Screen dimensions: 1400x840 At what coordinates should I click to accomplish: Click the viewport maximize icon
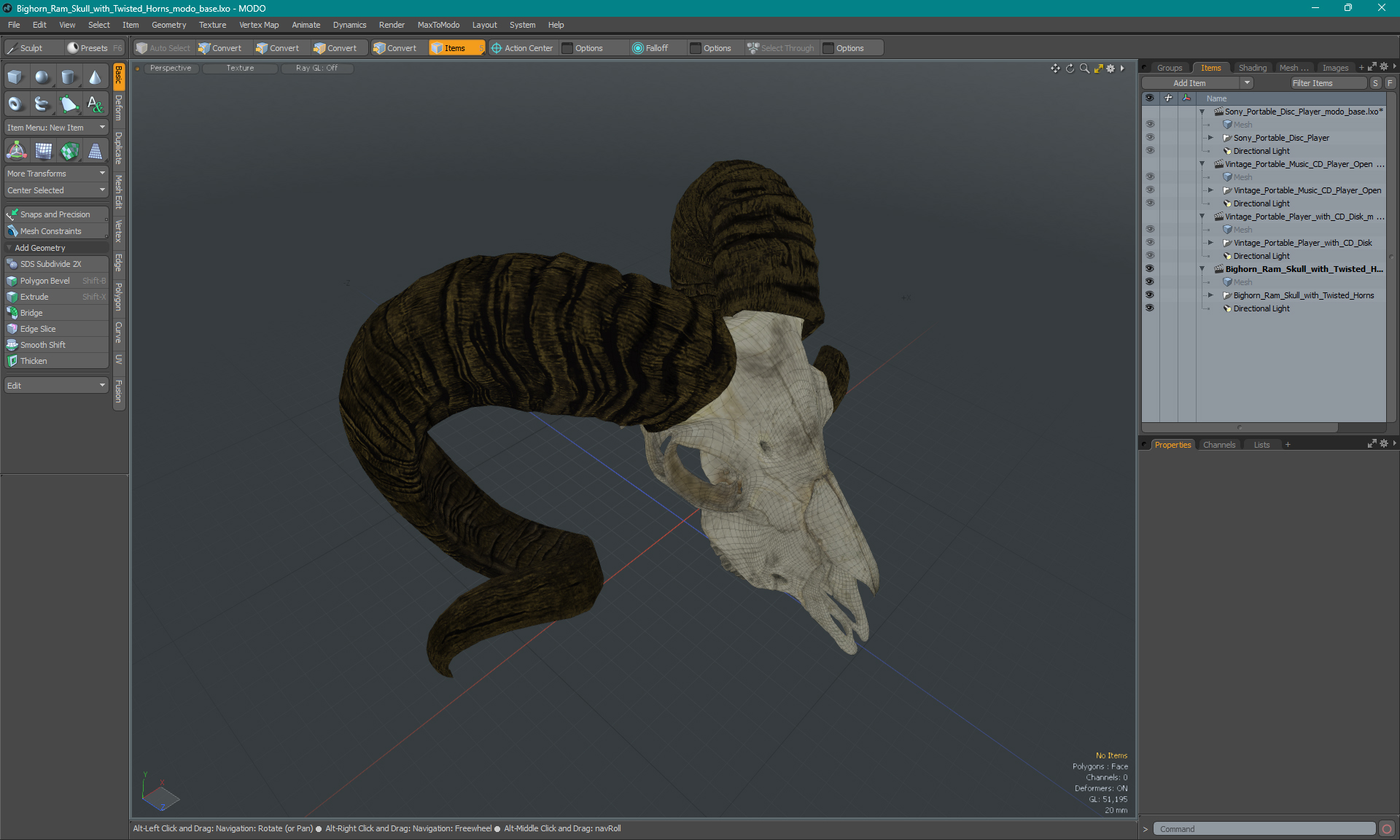pos(1098,69)
